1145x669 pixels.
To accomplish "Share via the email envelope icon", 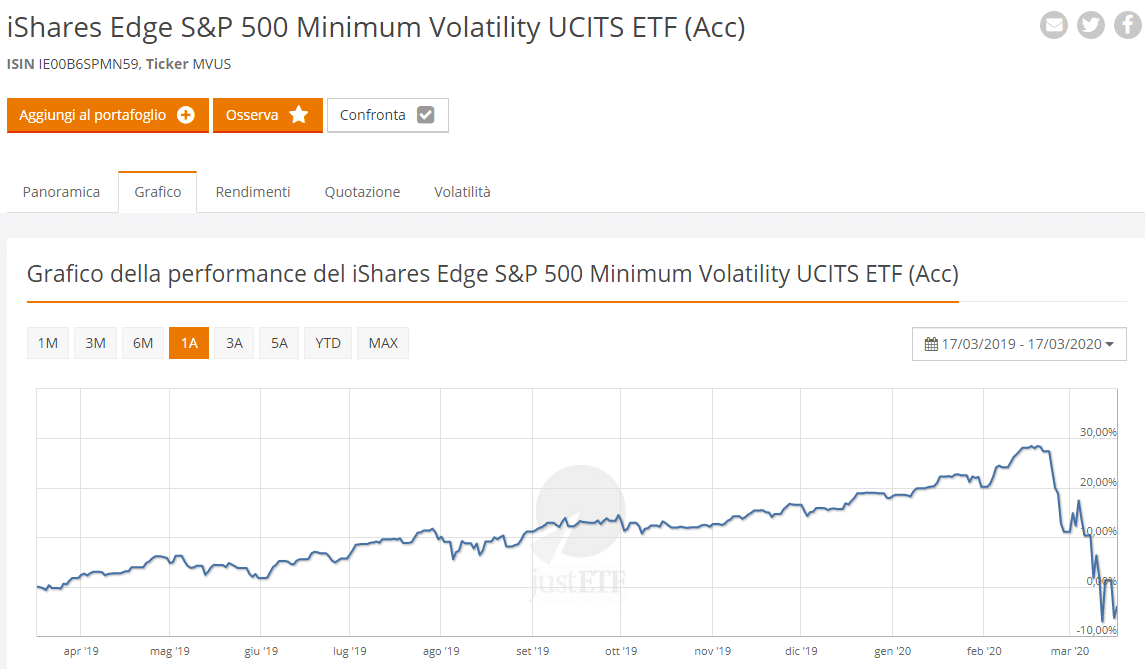I will click(1054, 25).
